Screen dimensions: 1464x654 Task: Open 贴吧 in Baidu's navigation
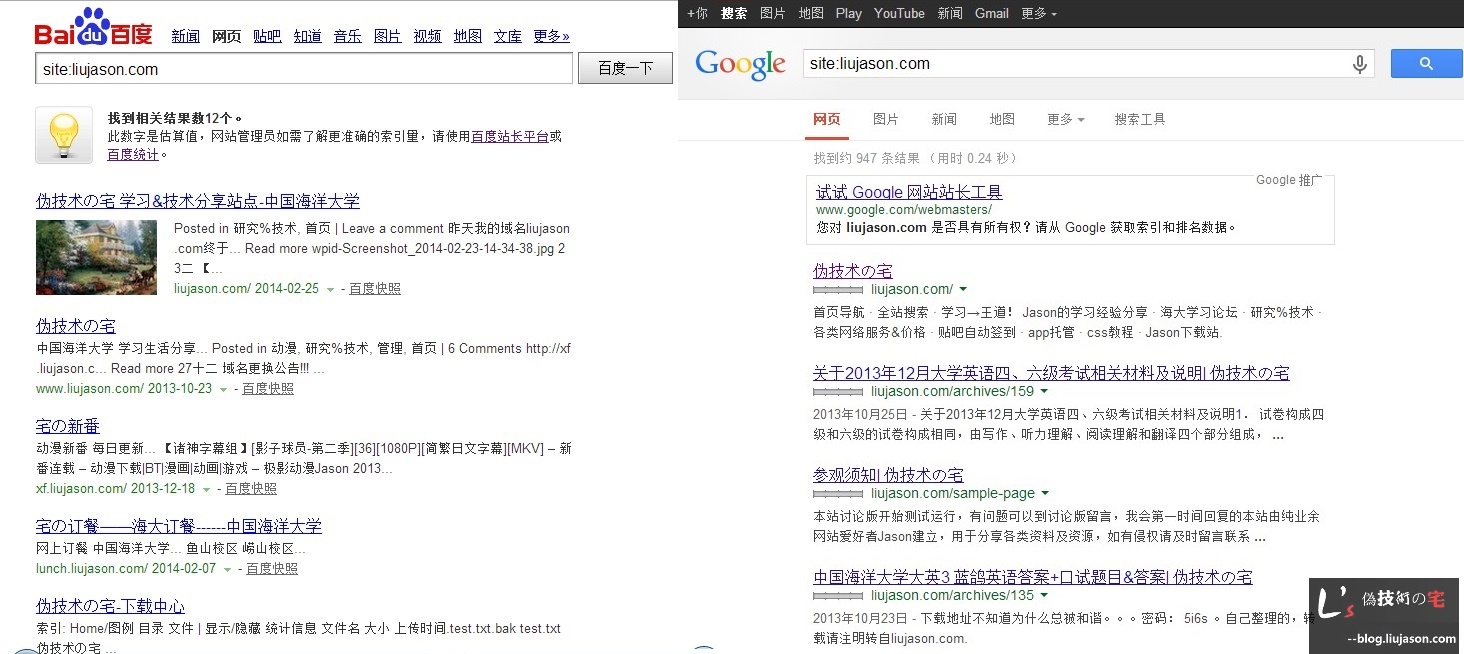click(x=267, y=36)
